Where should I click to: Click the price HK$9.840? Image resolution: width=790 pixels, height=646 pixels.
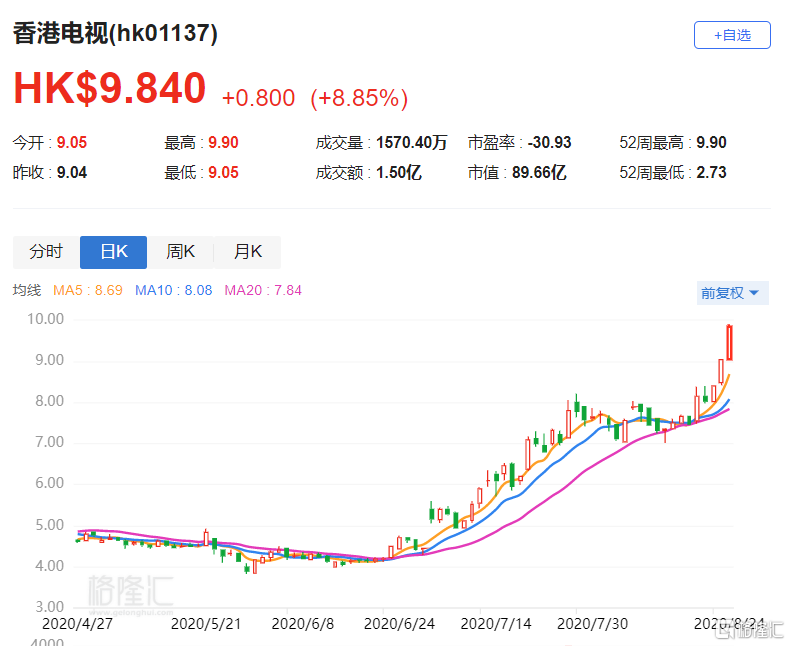110,89
